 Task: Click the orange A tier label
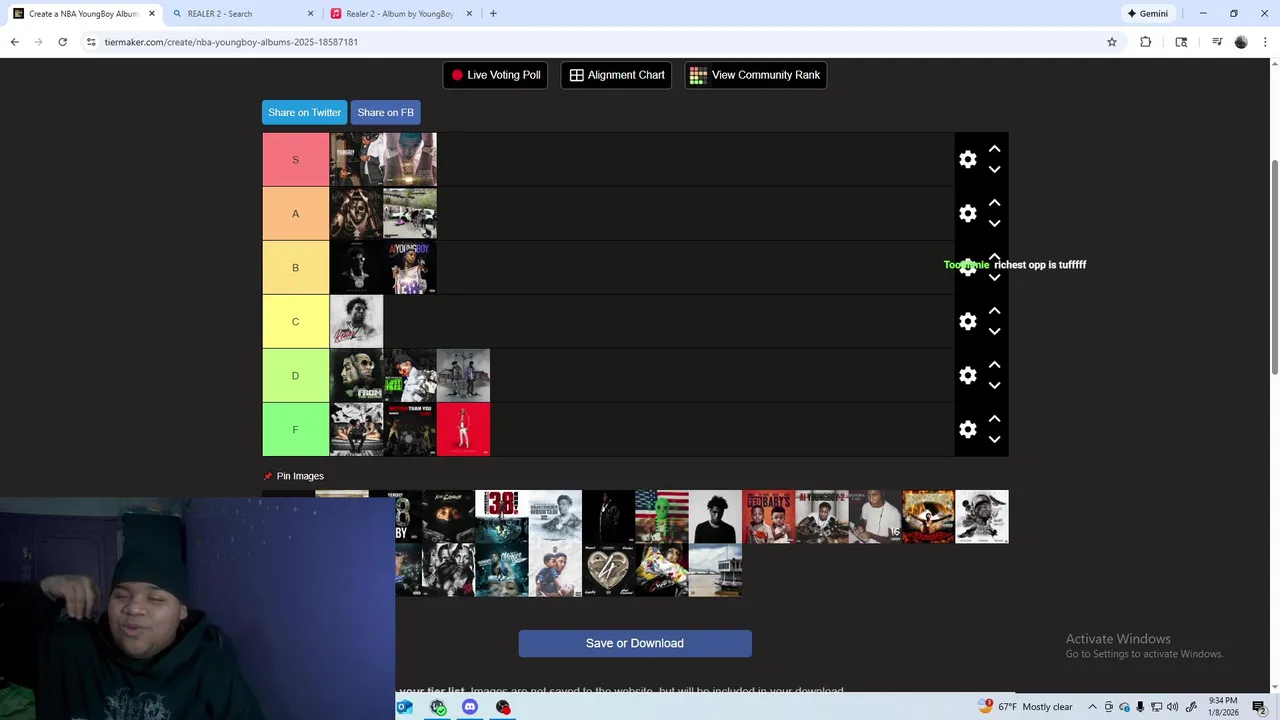point(295,214)
